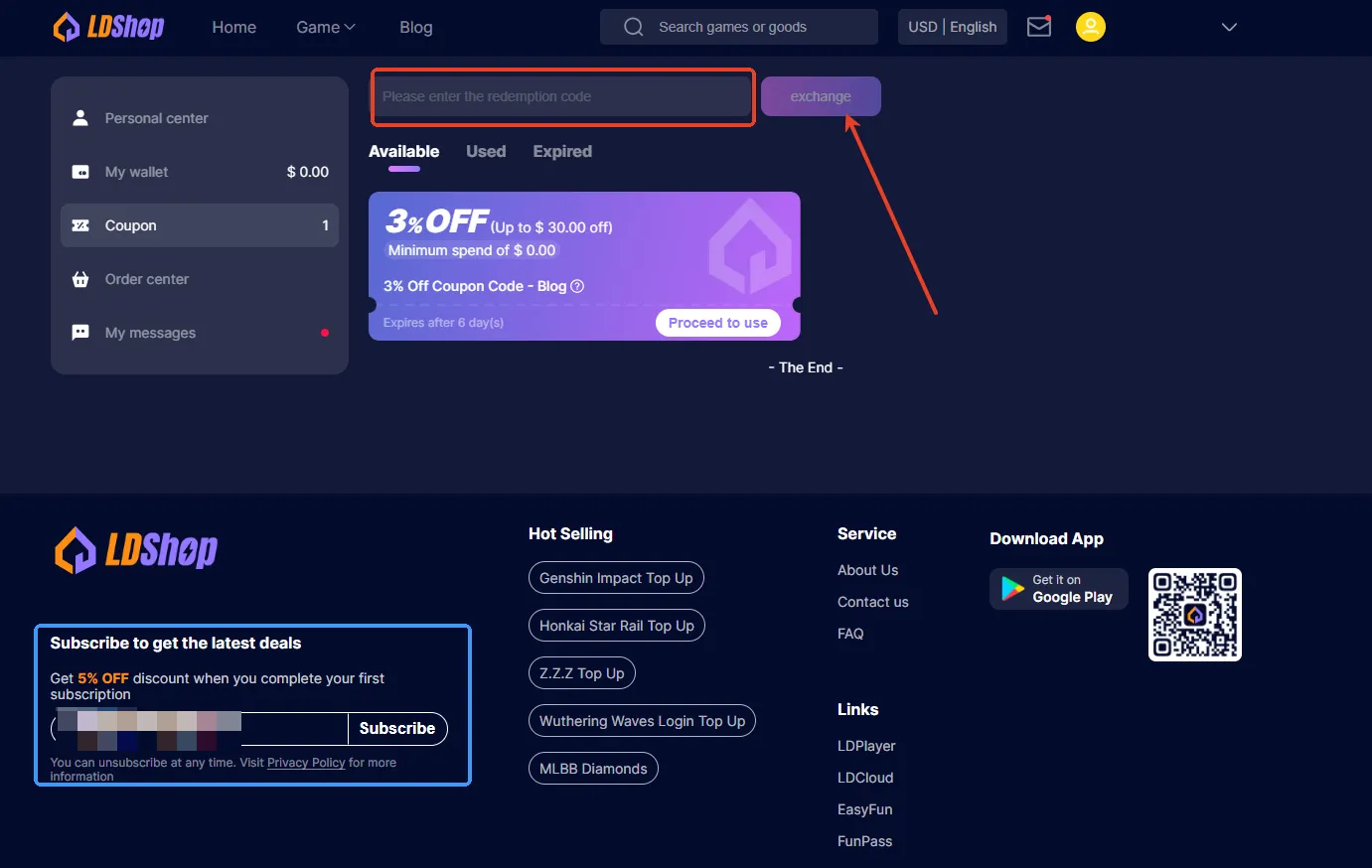Open My wallet in sidebar
1372x868 pixels.
coord(136,172)
